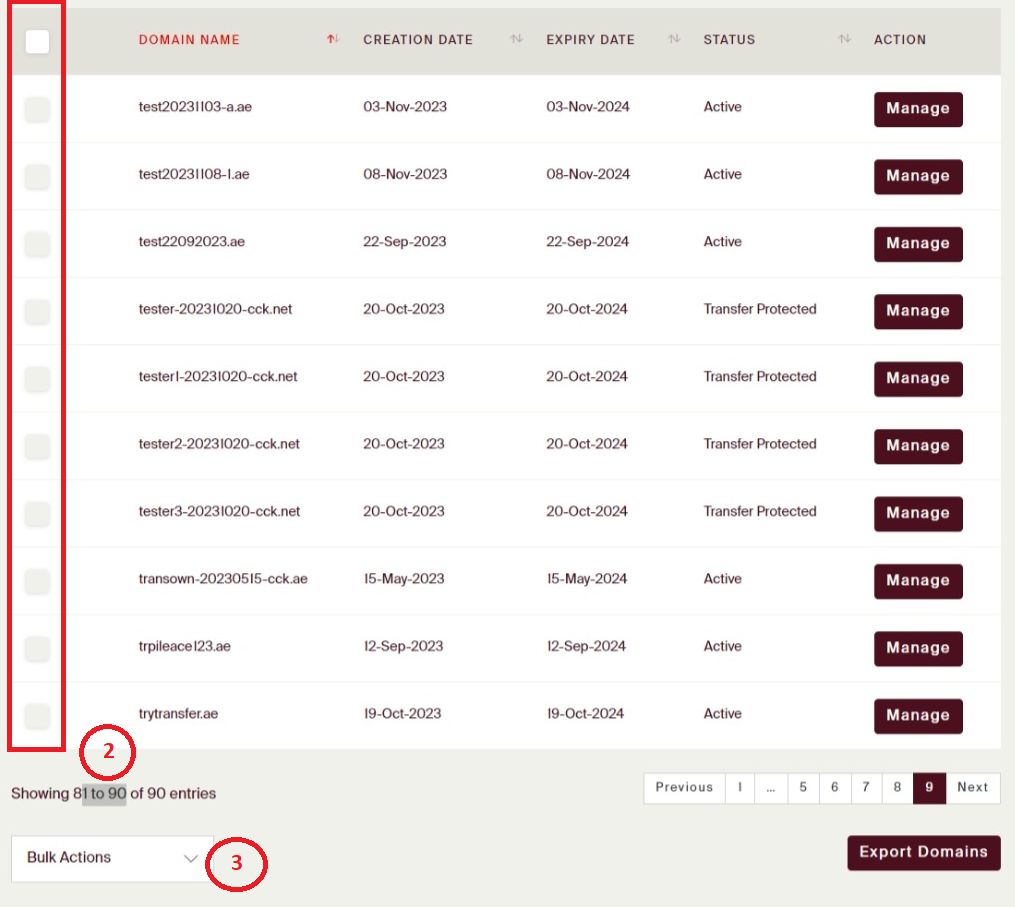
Task: Open the Bulk Actions dropdown
Action: (112, 858)
